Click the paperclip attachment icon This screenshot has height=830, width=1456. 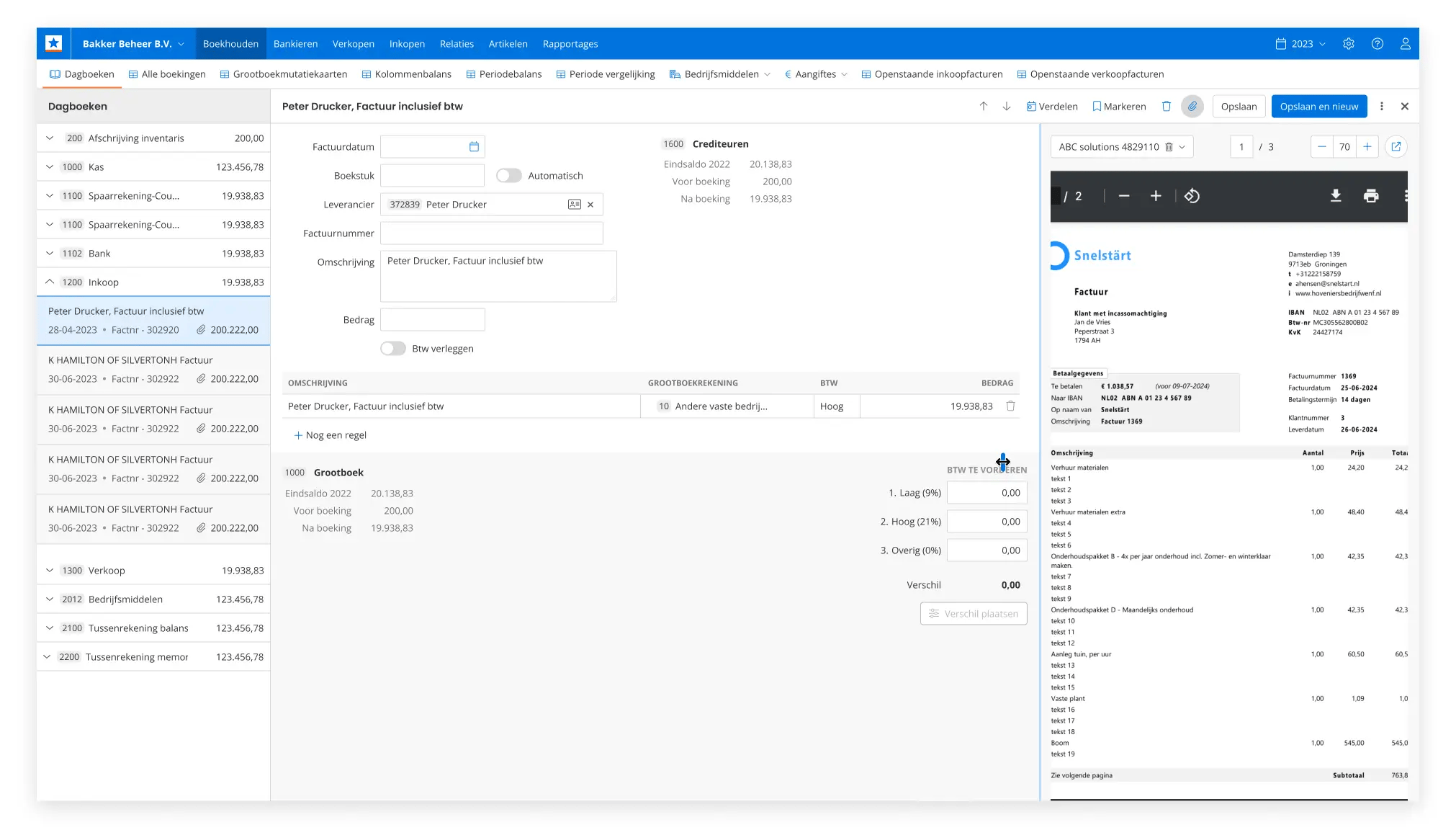[x=1192, y=106]
